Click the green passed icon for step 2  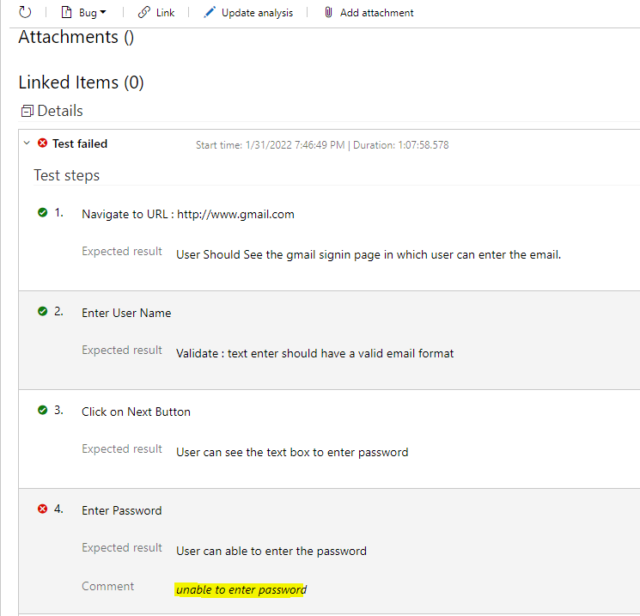coord(42,312)
